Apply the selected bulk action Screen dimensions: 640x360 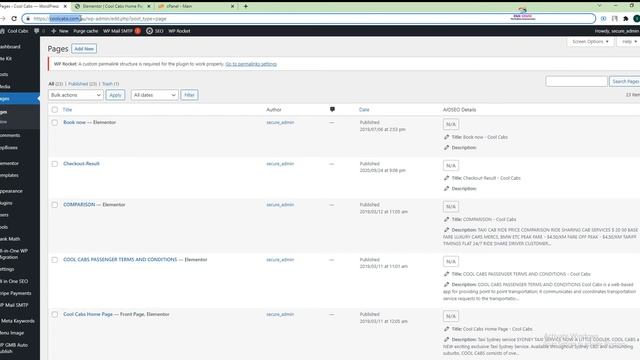click(116, 95)
